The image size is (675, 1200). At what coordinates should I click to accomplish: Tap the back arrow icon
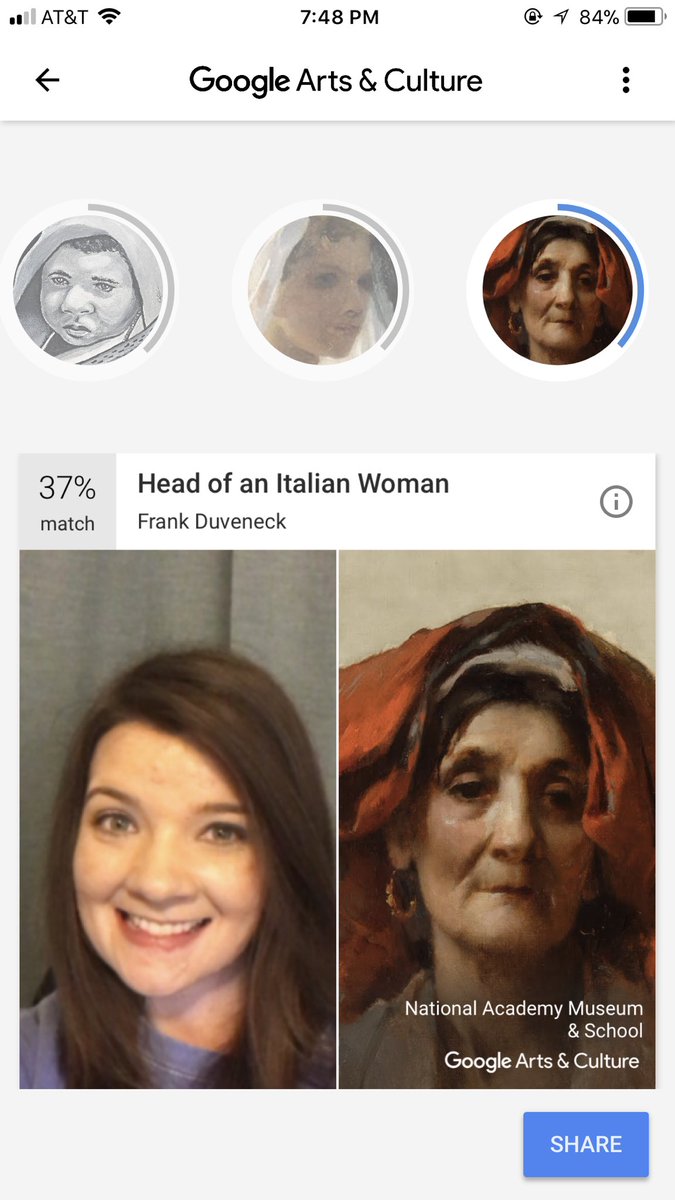click(47, 81)
